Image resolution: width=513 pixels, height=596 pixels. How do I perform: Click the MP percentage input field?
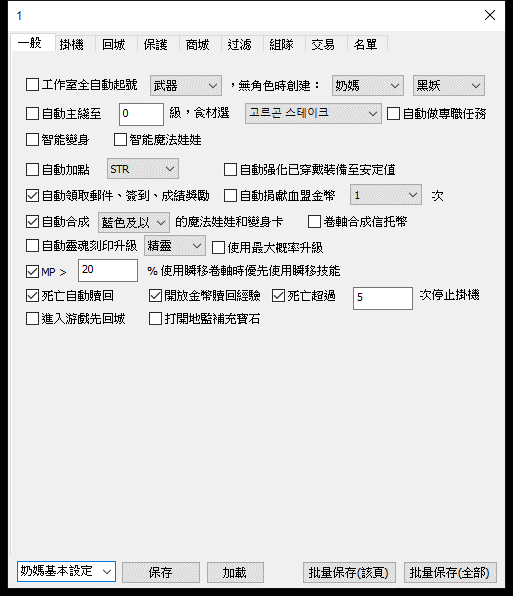tap(108, 270)
